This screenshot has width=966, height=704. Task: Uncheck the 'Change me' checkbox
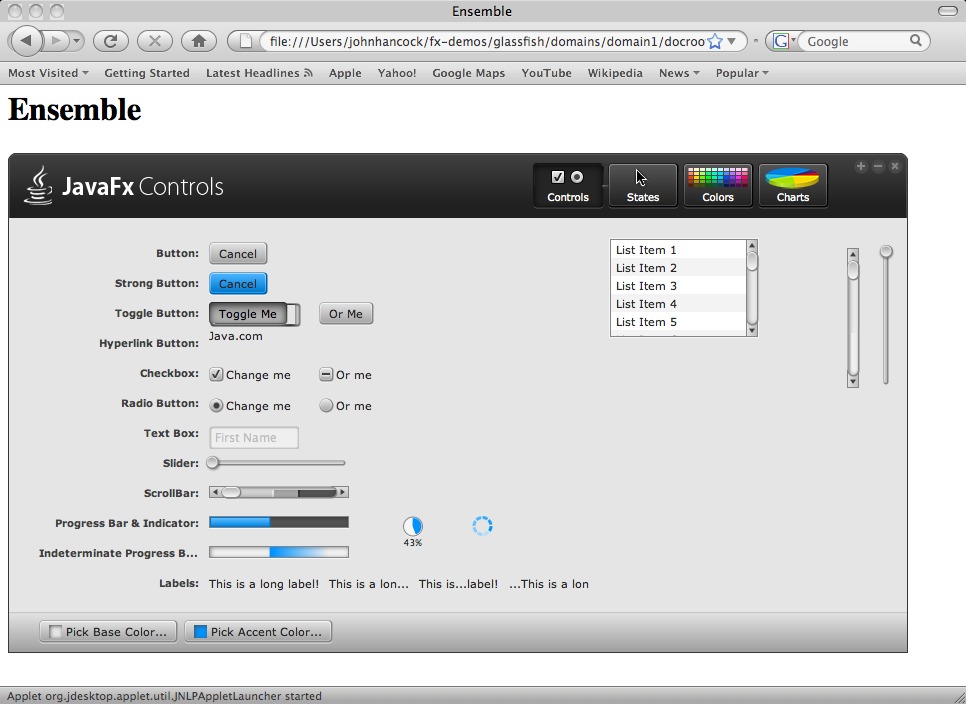pyautogui.click(x=216, y=375)
